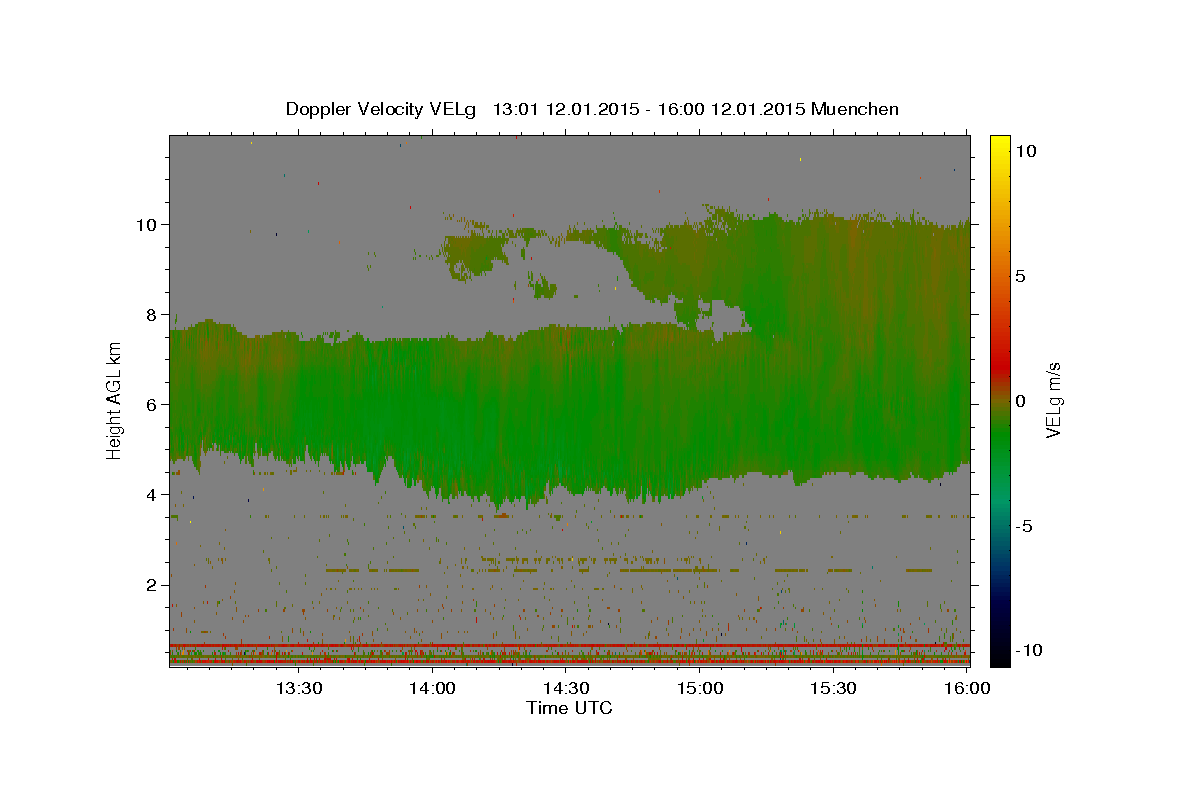Click the height tick label 4
This screenshot has height=800, width=1200.
[x=153, y=495]
